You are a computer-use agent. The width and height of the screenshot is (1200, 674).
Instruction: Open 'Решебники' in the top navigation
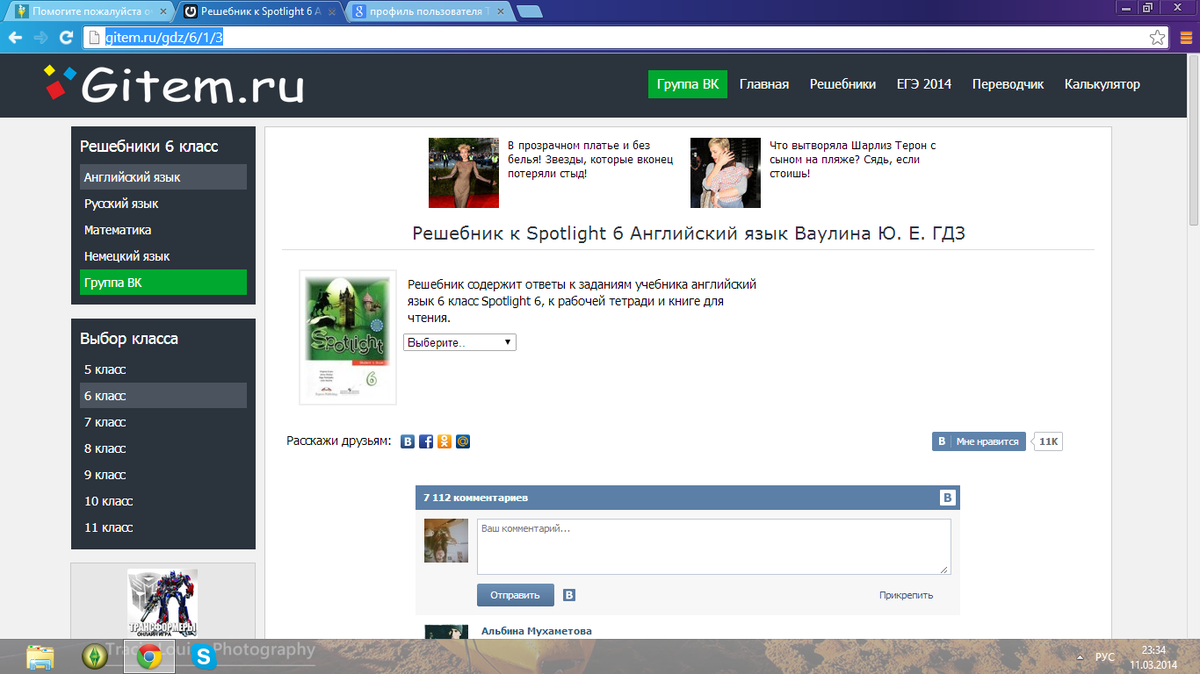(843, 84)
